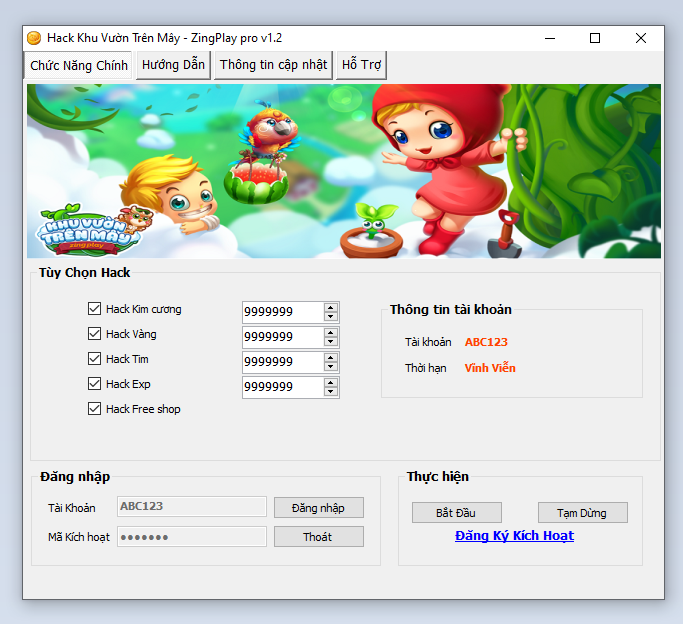Image resolution: width=686 pixels, height=627 pixels.
Task: Decrease the Hack Kim cương value arrow
Action: coord(331,316)
